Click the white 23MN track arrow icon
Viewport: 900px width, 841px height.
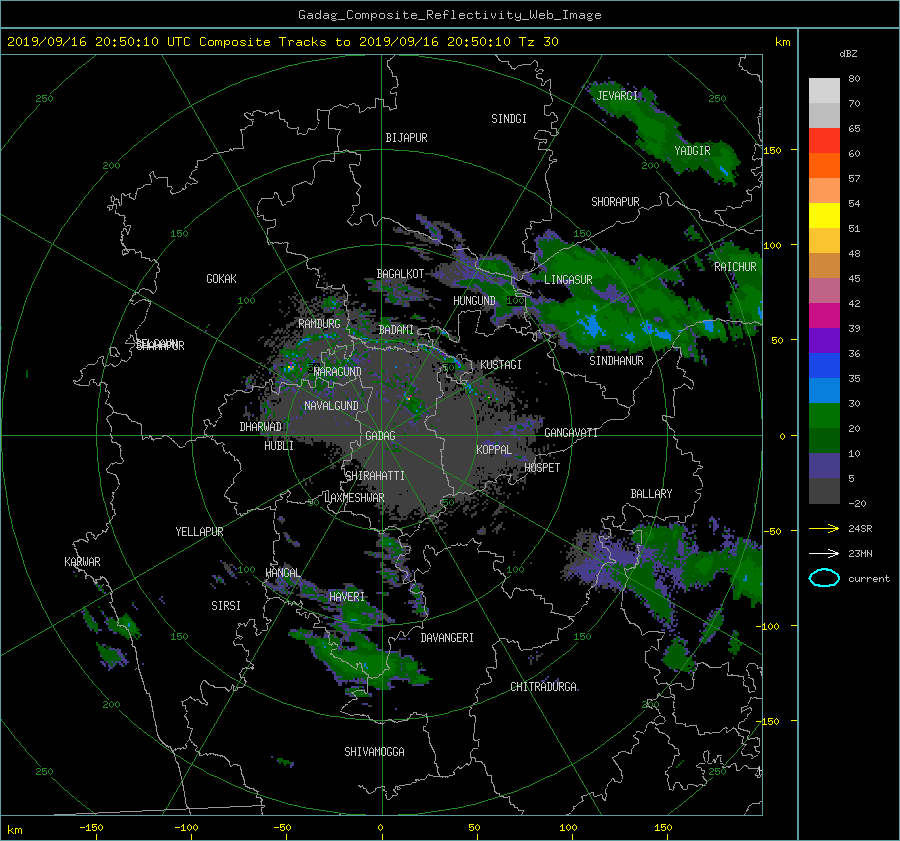pos(824,553)
